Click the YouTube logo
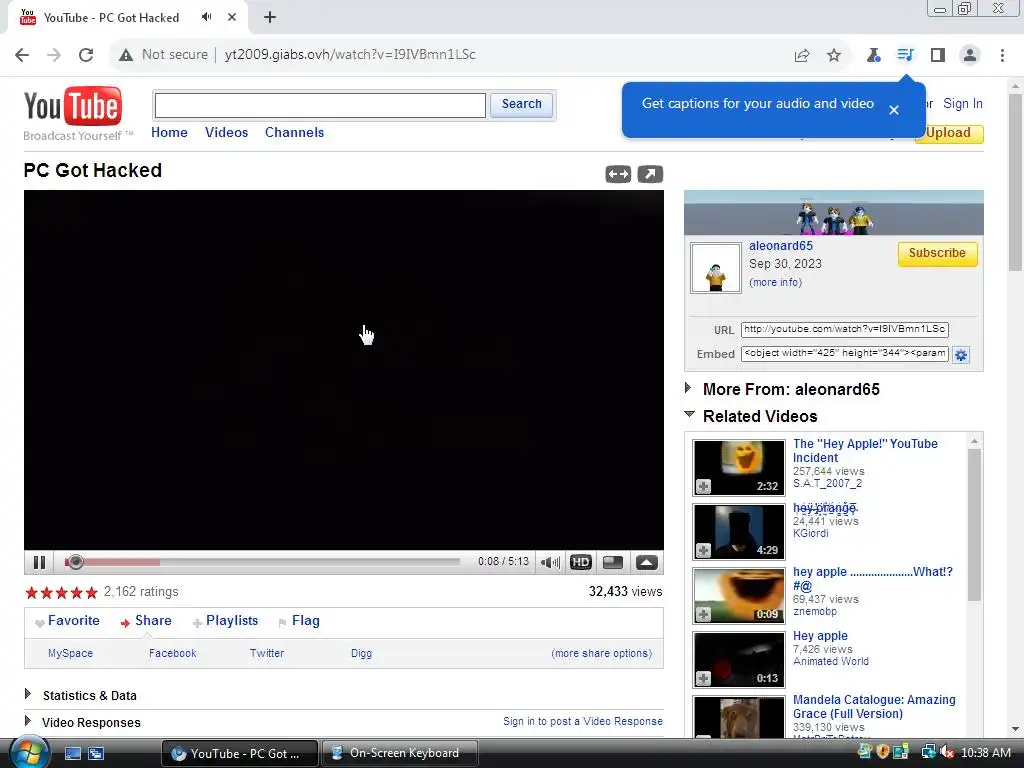 point(73,106)
